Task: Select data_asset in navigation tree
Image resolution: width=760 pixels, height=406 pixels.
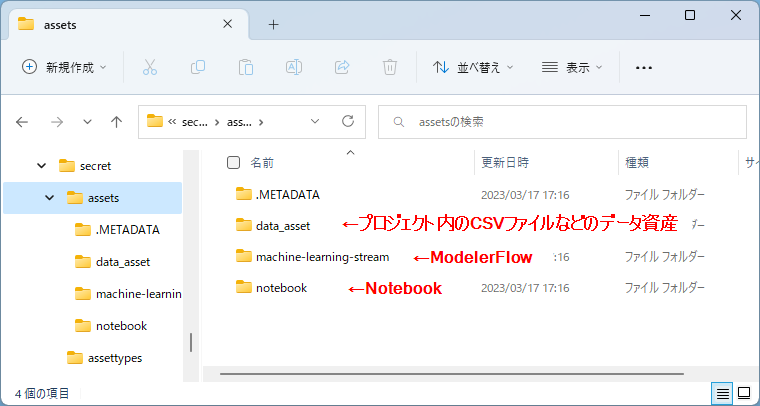Action: (123, 262)
